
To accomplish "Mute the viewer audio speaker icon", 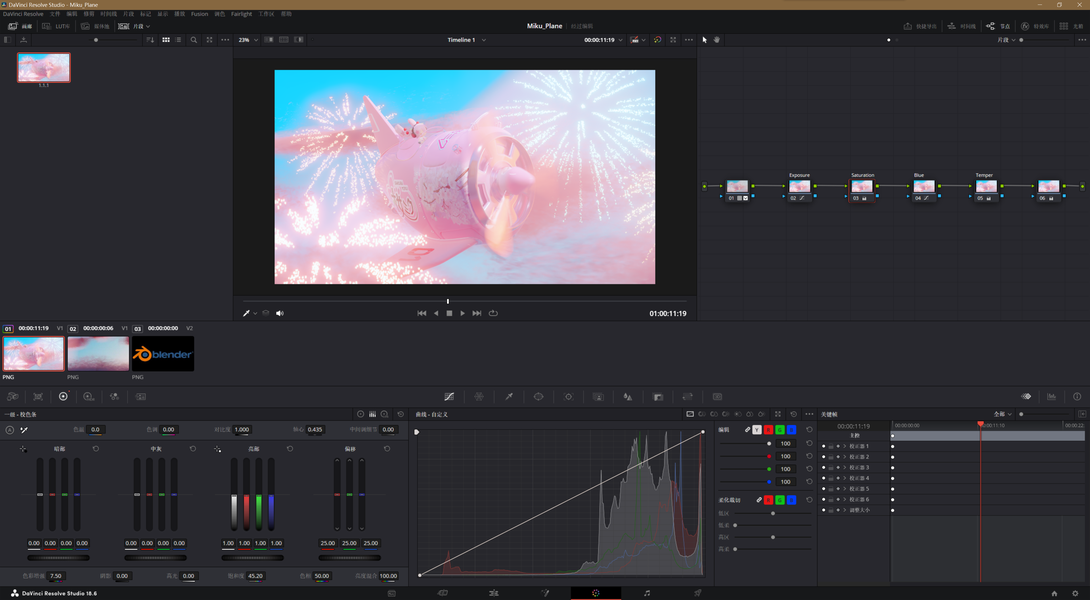I will [x=279, y=313].
